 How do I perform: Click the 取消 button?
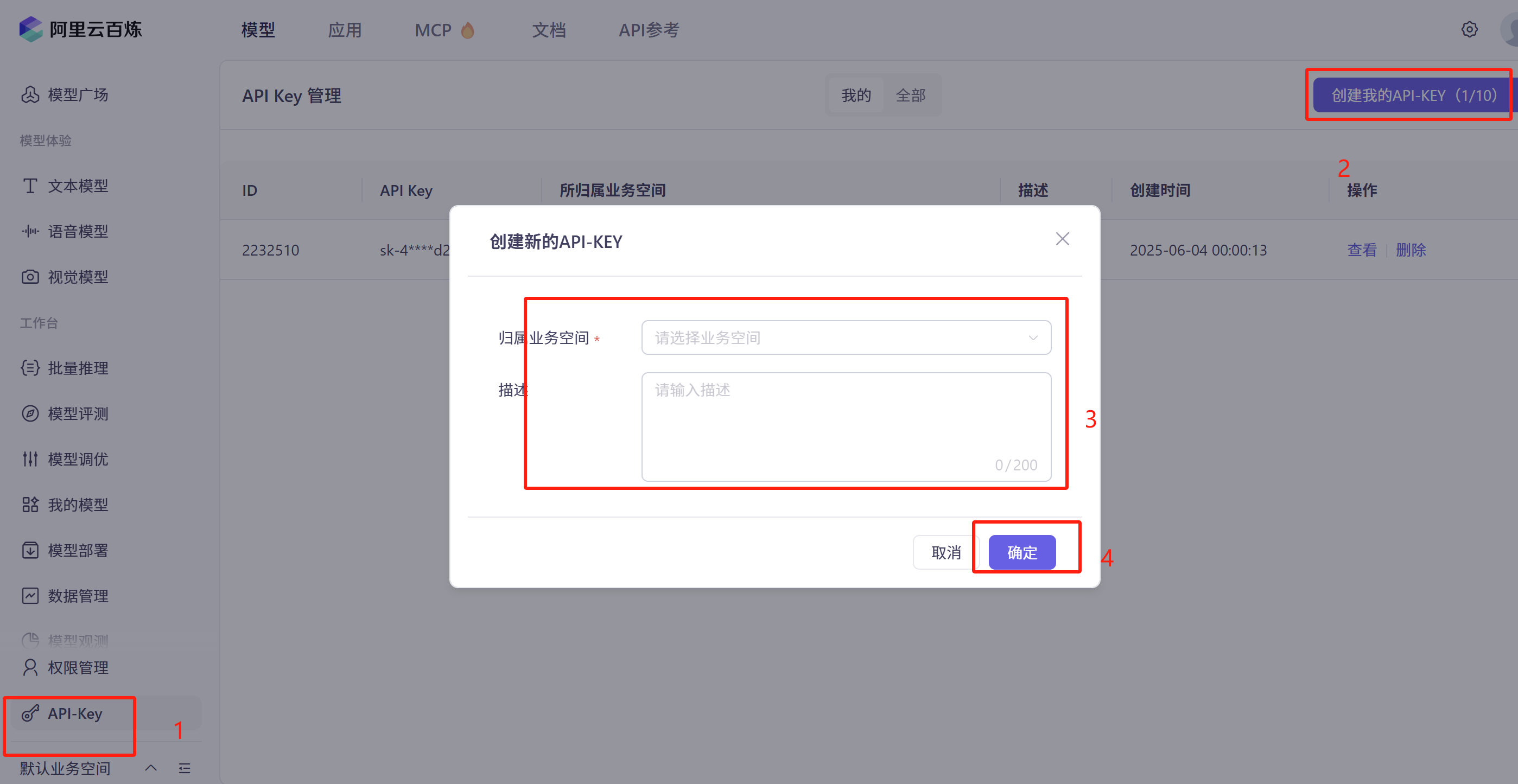pyautogui.click(x=945, y=552)
